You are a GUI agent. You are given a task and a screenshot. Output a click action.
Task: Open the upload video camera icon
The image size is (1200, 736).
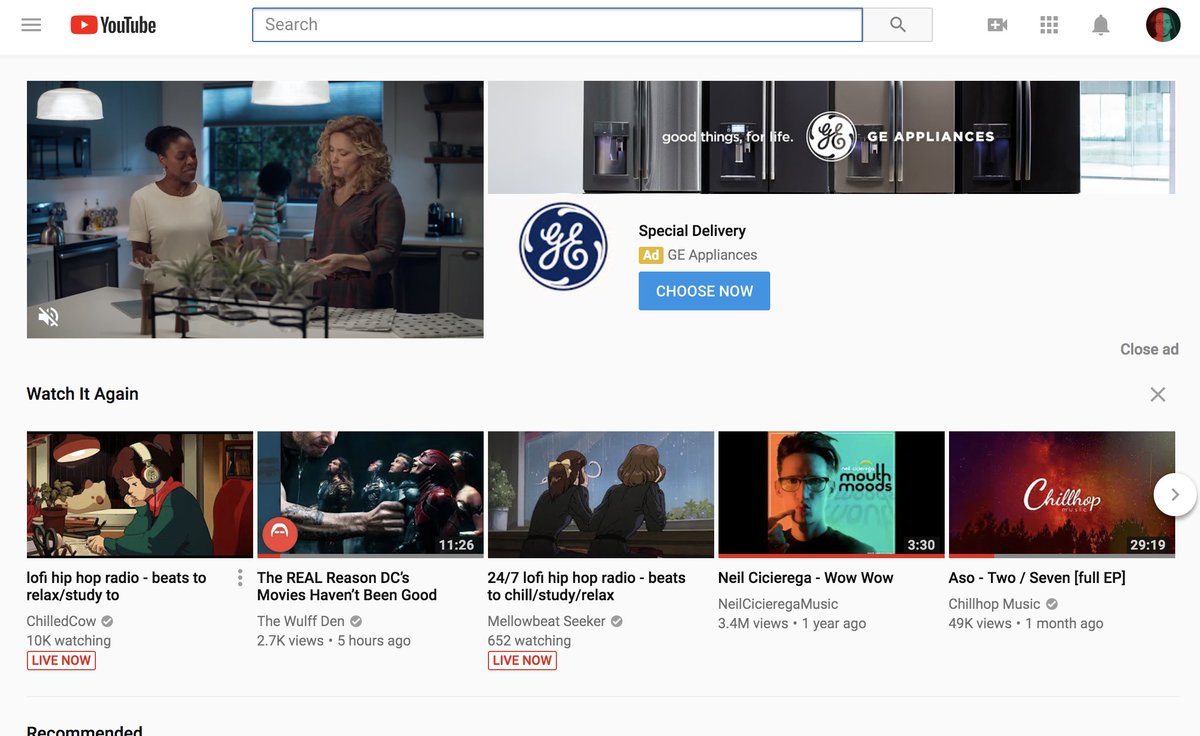click(997, 25)
